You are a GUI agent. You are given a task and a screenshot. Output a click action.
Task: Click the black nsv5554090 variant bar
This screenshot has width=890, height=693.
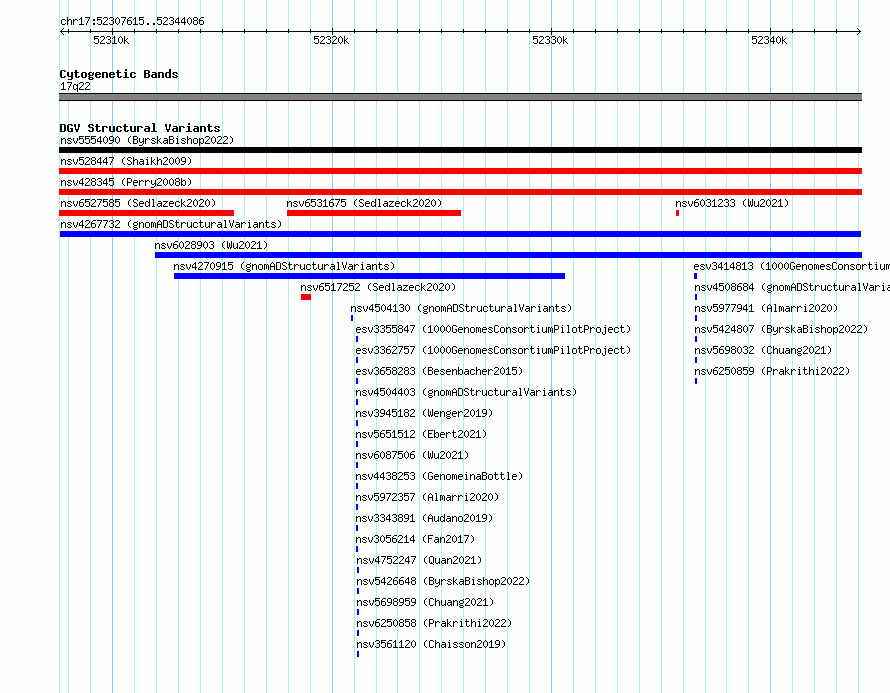(460, 150)
